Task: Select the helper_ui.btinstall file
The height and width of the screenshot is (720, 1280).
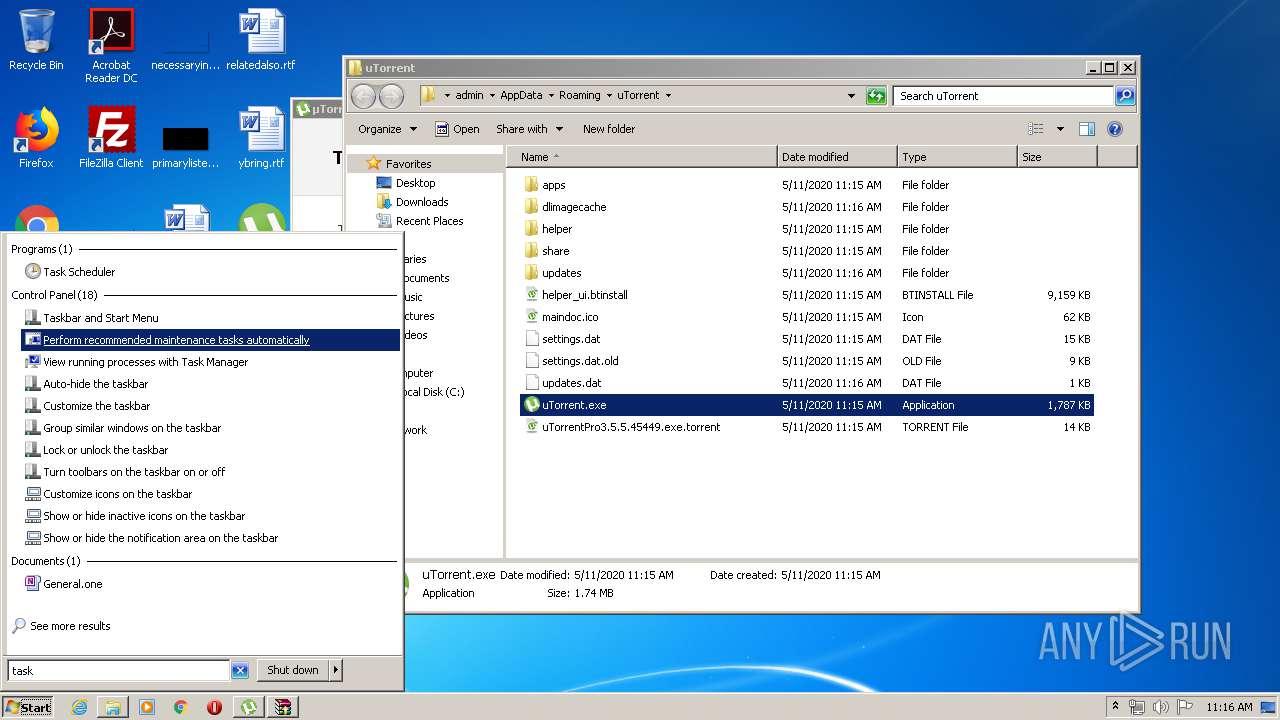Action: [x=807, y=295]
